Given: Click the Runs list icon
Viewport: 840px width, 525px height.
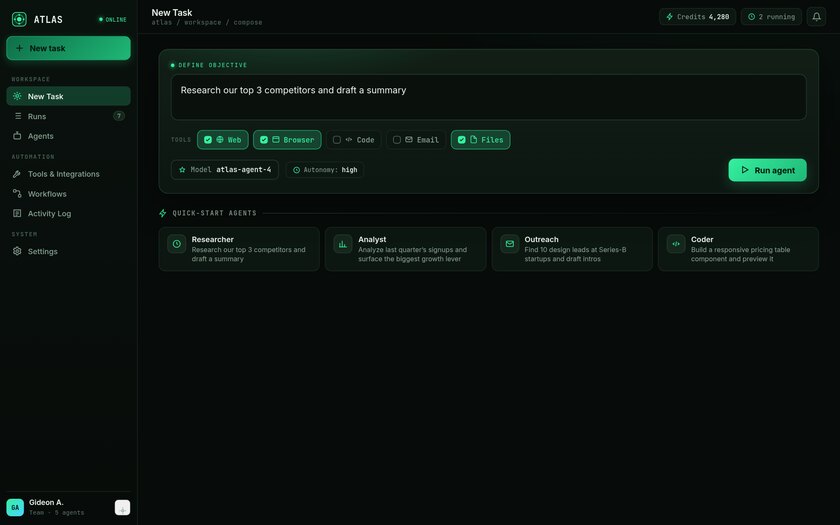Looking at the screenshot, I should click(18, 116).
